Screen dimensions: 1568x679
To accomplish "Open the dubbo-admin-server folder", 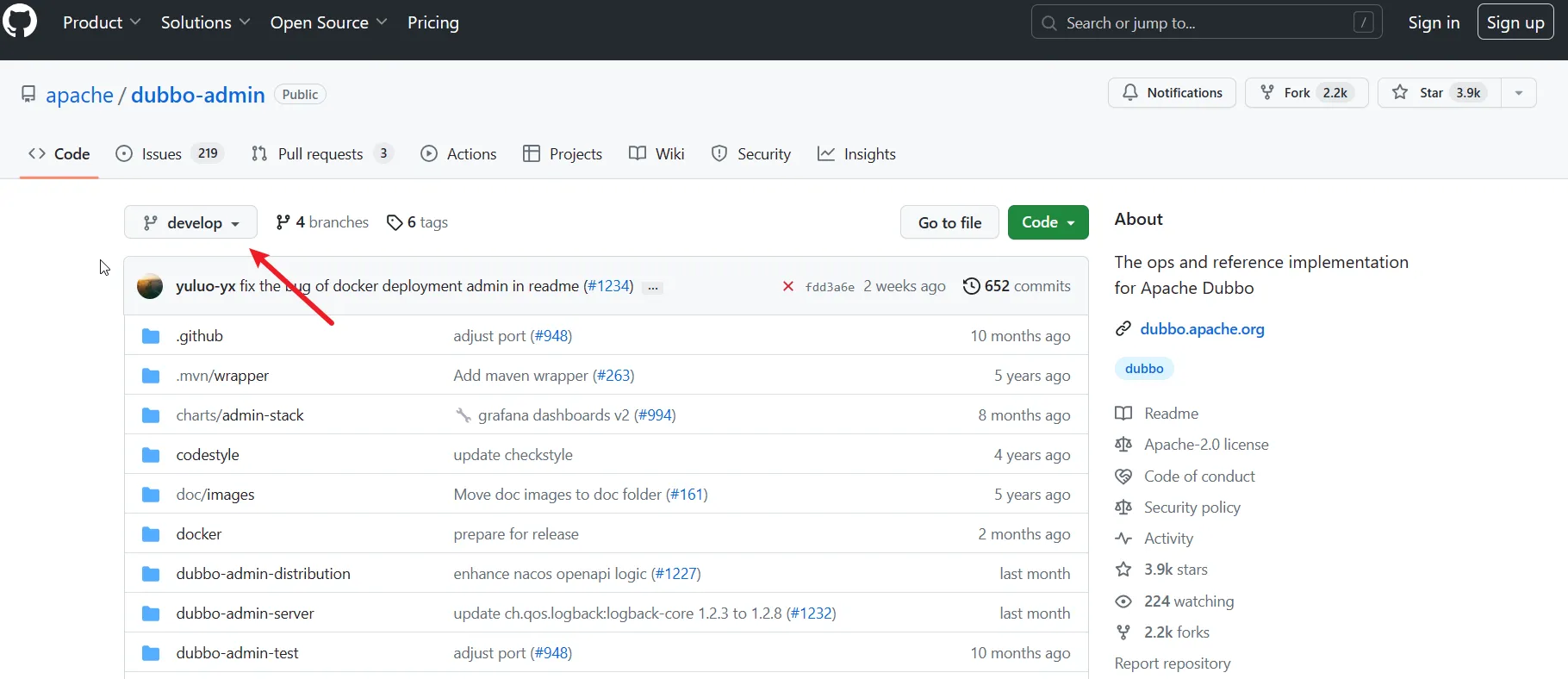I will coord(245,614).
